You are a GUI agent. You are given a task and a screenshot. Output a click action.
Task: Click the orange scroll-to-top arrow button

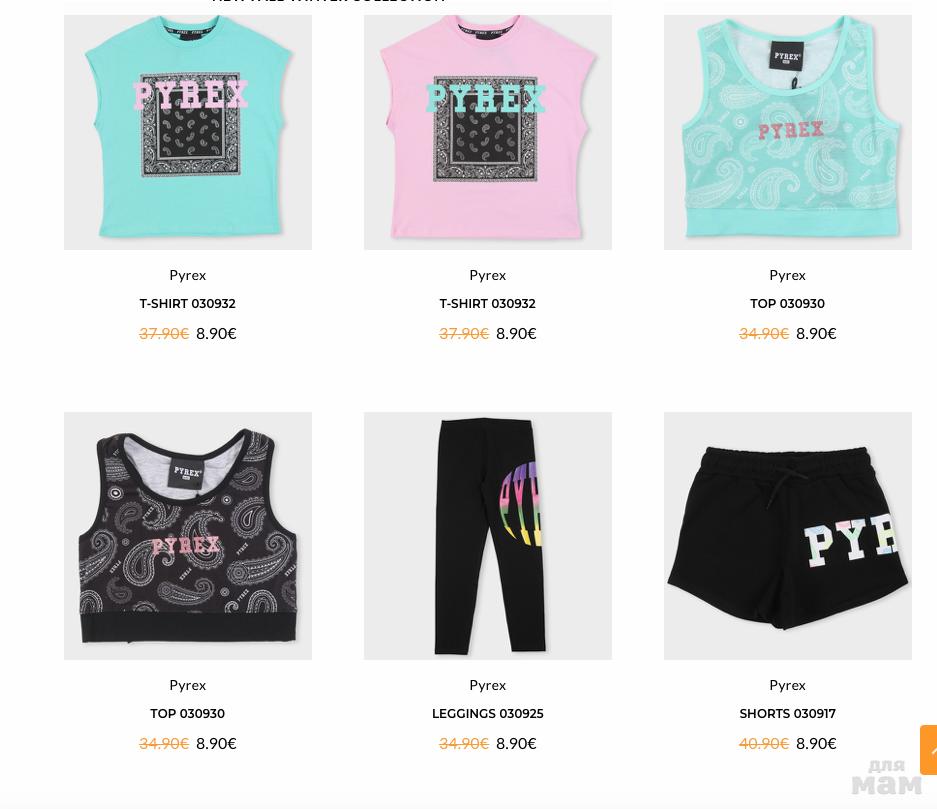coord(929,750)
